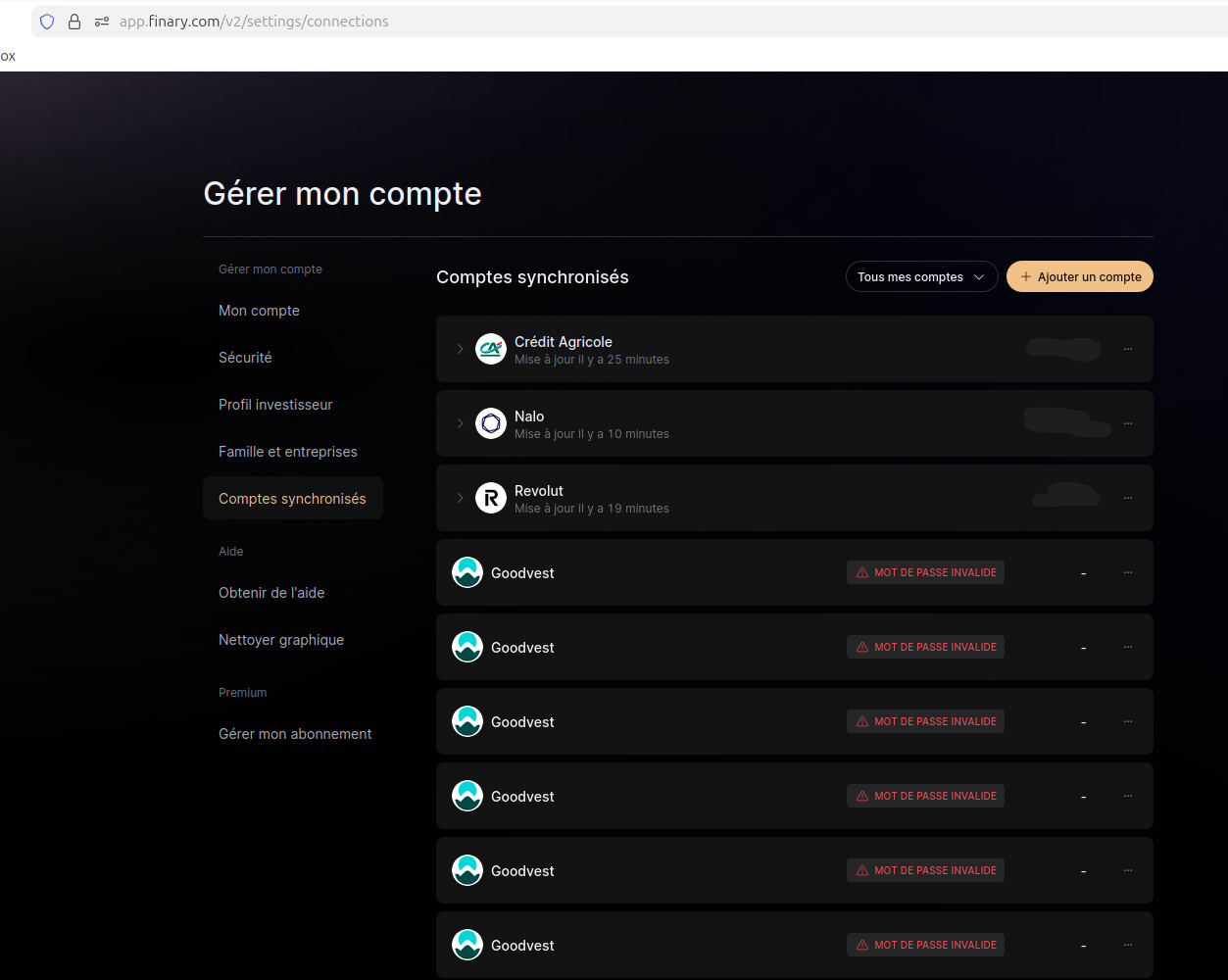Open three-dot menu for Crédit Agricole
Screen dimensions: 1228x980
(x=1128, y=349)
